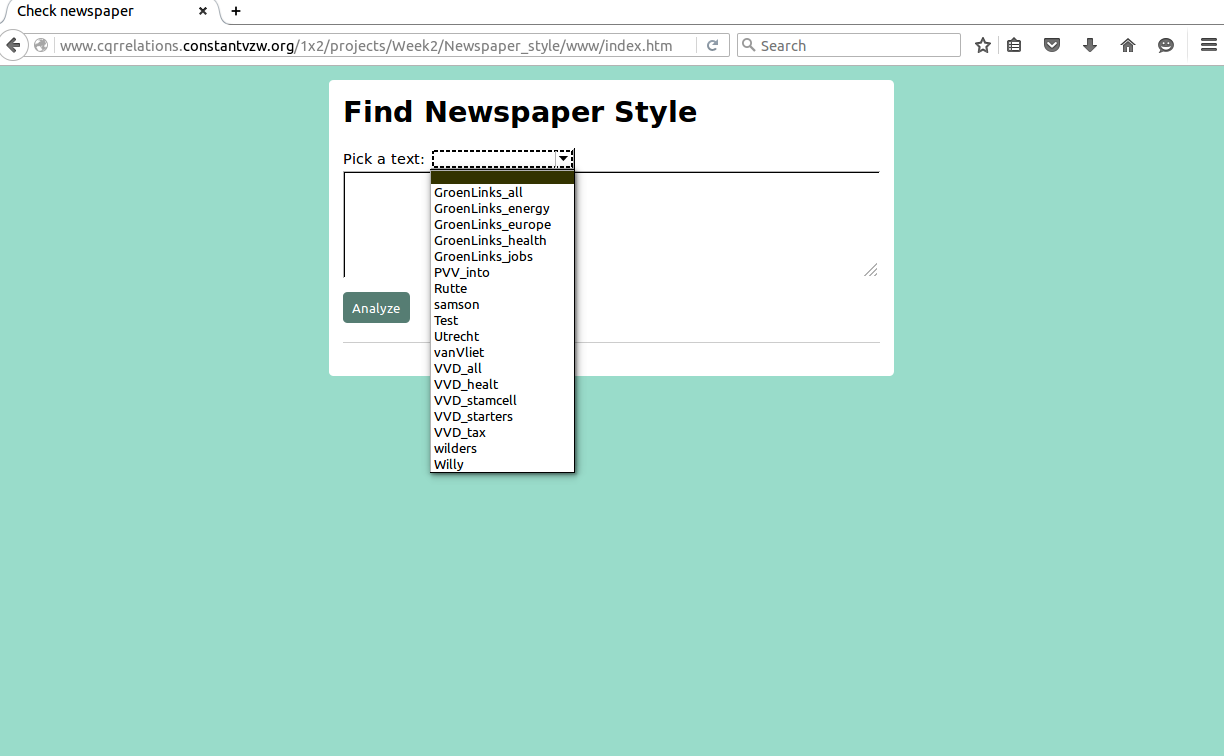The image size is (1224, 756).
Task: Select the blank highlighted option
Action: (x=502, y=177)
